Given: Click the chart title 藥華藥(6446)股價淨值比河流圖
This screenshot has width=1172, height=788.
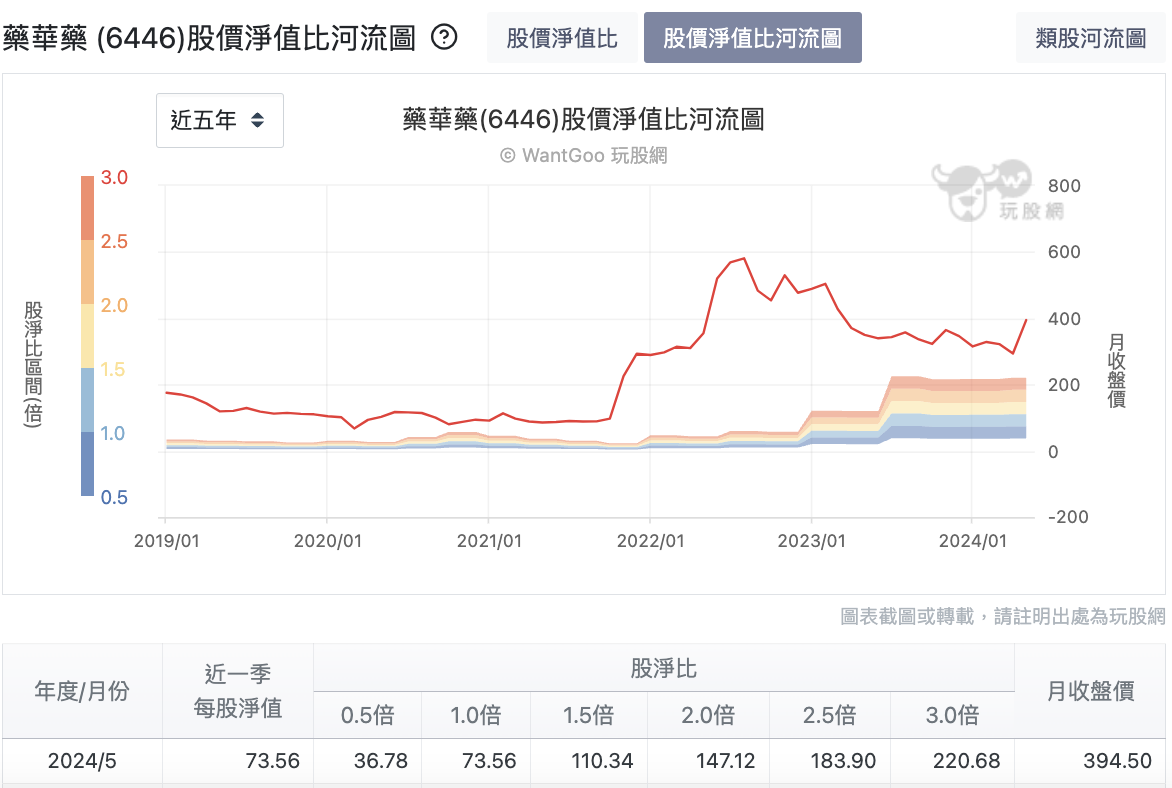Looking at the screenshot, I should point(584,120).
